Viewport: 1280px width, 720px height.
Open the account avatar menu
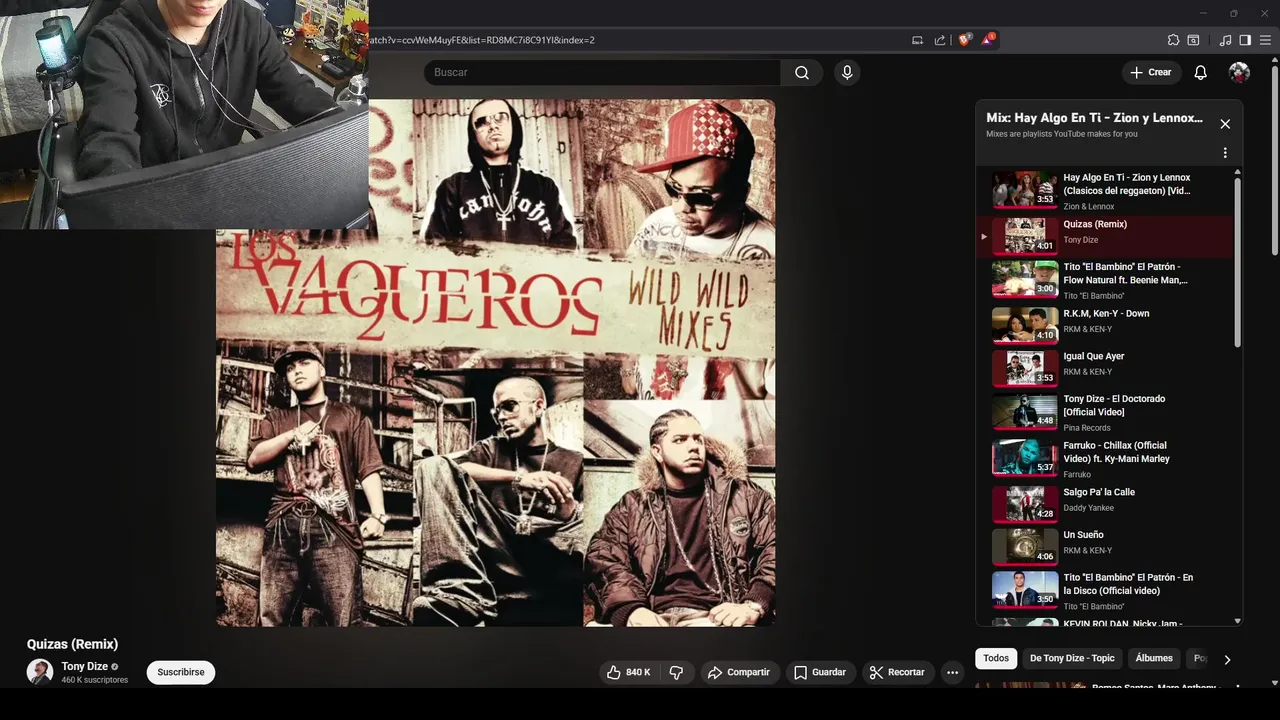click(x=1239, y=72)
